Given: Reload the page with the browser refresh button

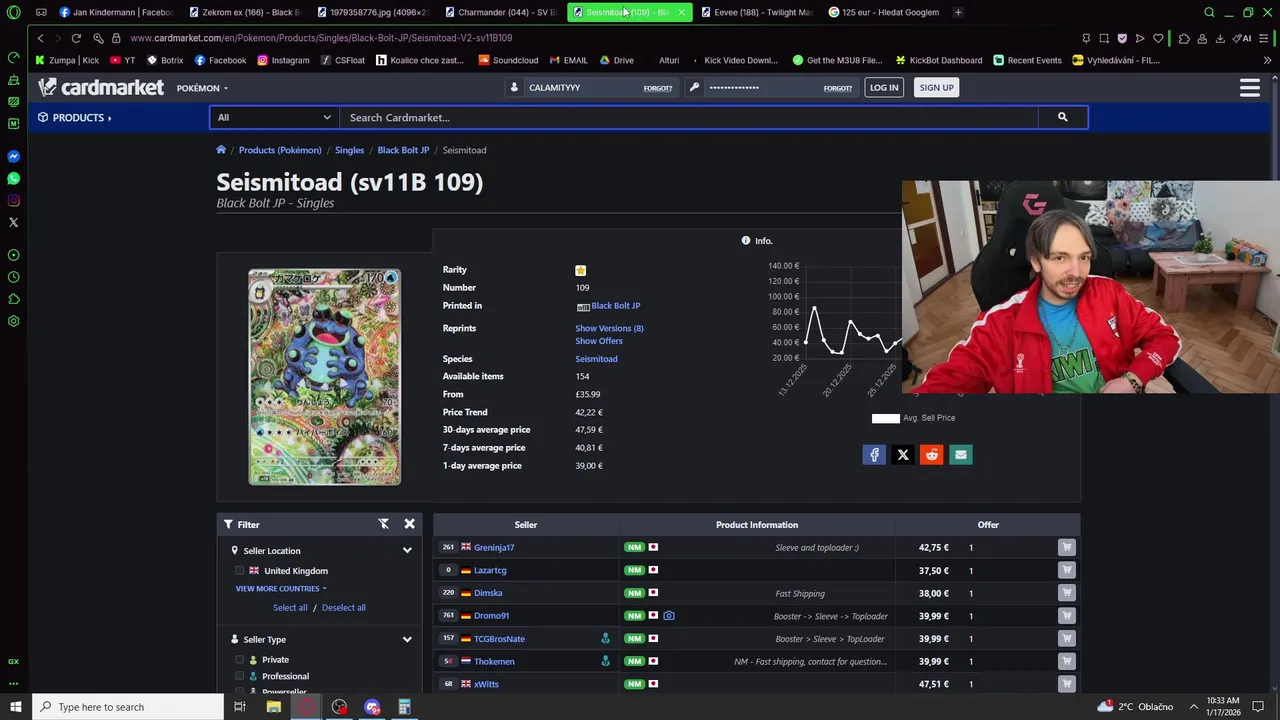Looking at the screenshot, I should 76,38.
